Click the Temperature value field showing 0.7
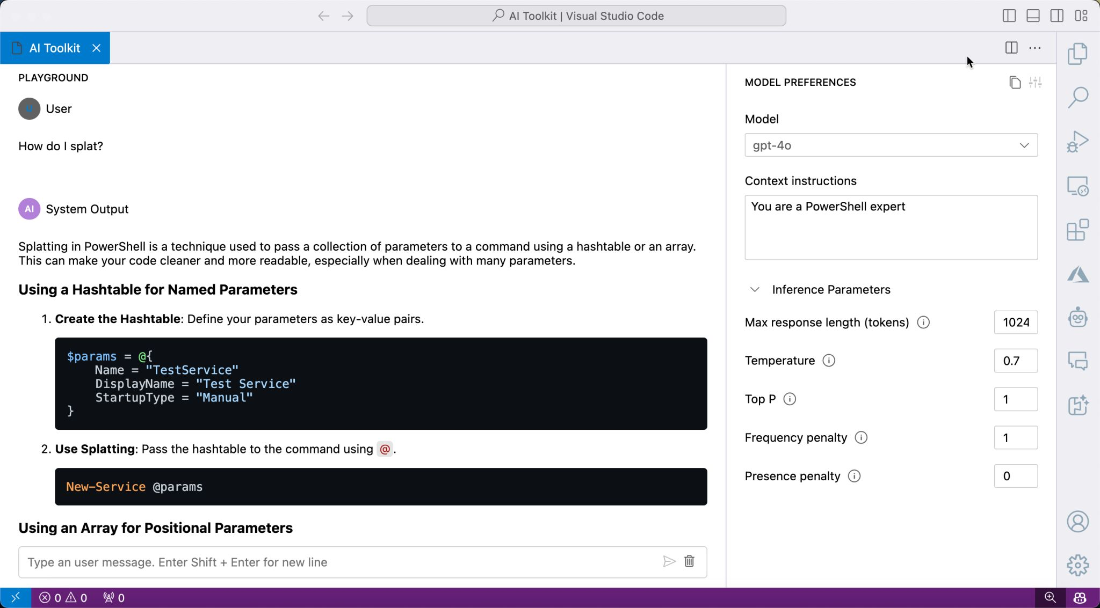The width and height of the screenshot is (1100, 608). 1016,360
